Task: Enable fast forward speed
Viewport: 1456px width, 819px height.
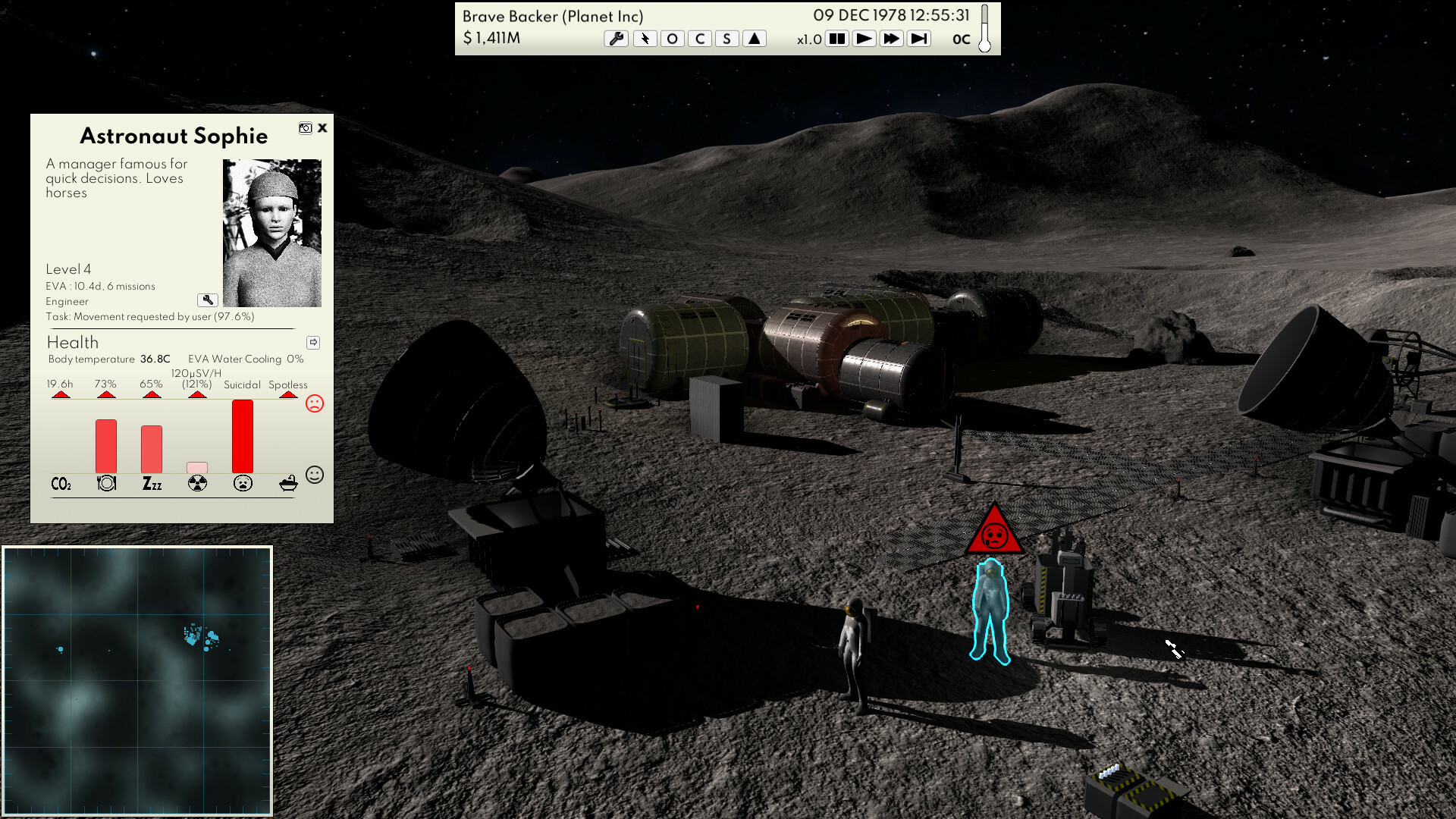Action: 892,38
